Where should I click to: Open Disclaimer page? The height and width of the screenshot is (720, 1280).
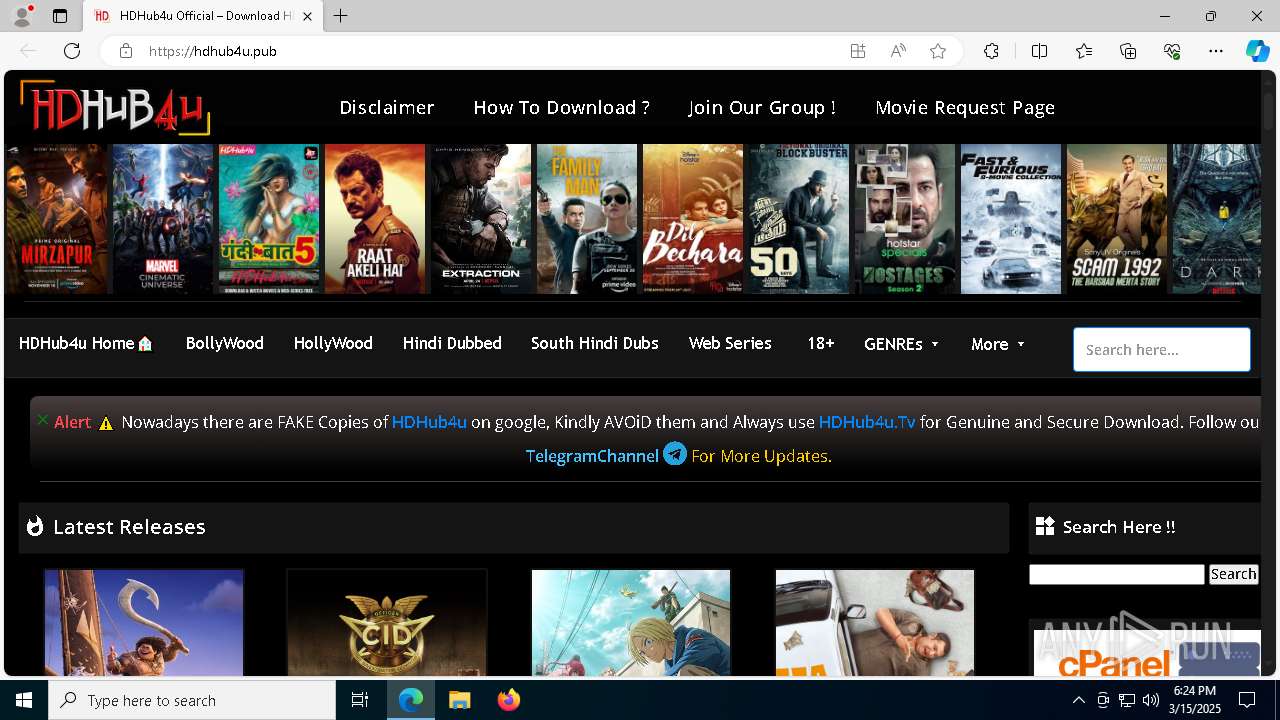tap(387, 107)
